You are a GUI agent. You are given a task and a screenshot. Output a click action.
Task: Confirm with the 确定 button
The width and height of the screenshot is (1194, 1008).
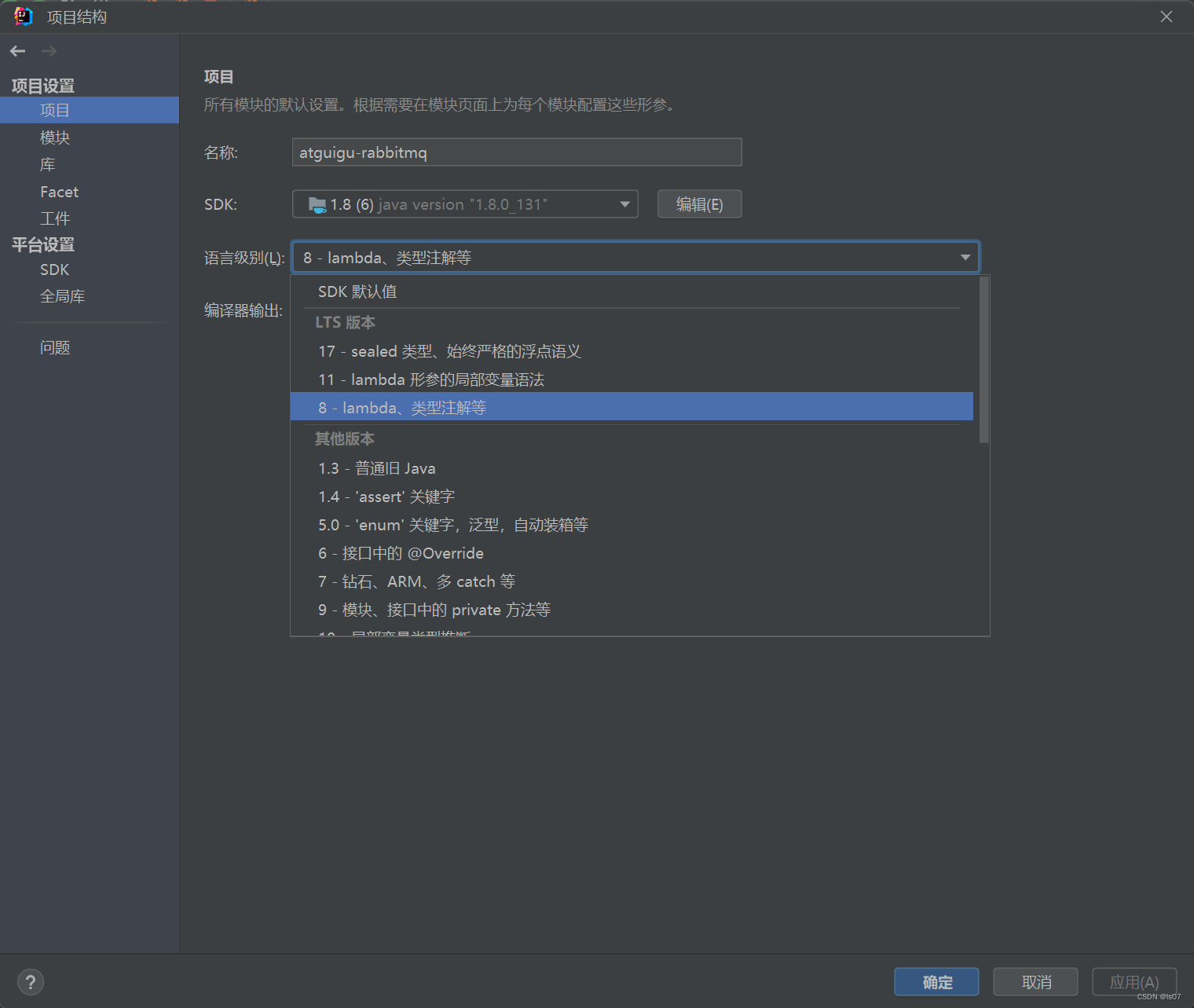point(936,982)
